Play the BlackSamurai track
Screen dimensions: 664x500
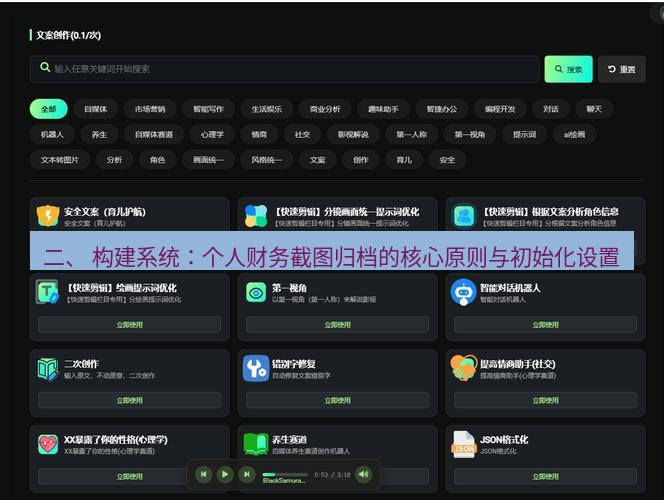point(225,474)
